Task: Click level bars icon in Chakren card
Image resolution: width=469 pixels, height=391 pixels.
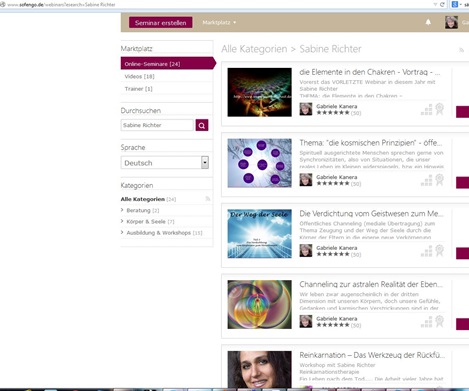Action: (426, 110)
